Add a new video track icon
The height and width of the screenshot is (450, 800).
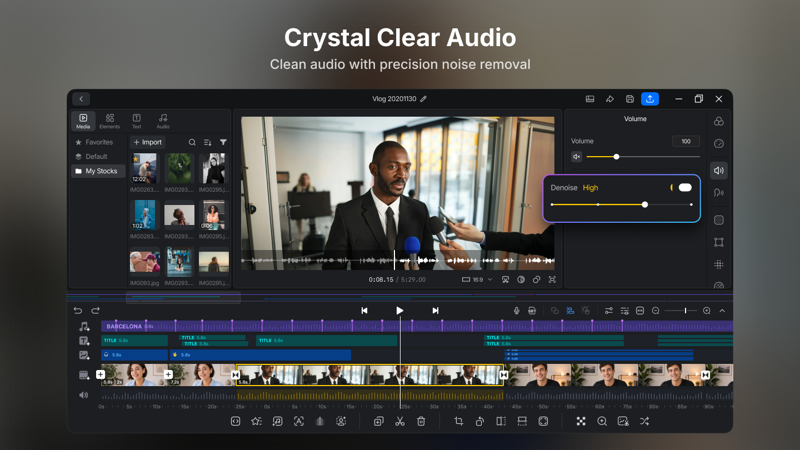pos(84,376)
